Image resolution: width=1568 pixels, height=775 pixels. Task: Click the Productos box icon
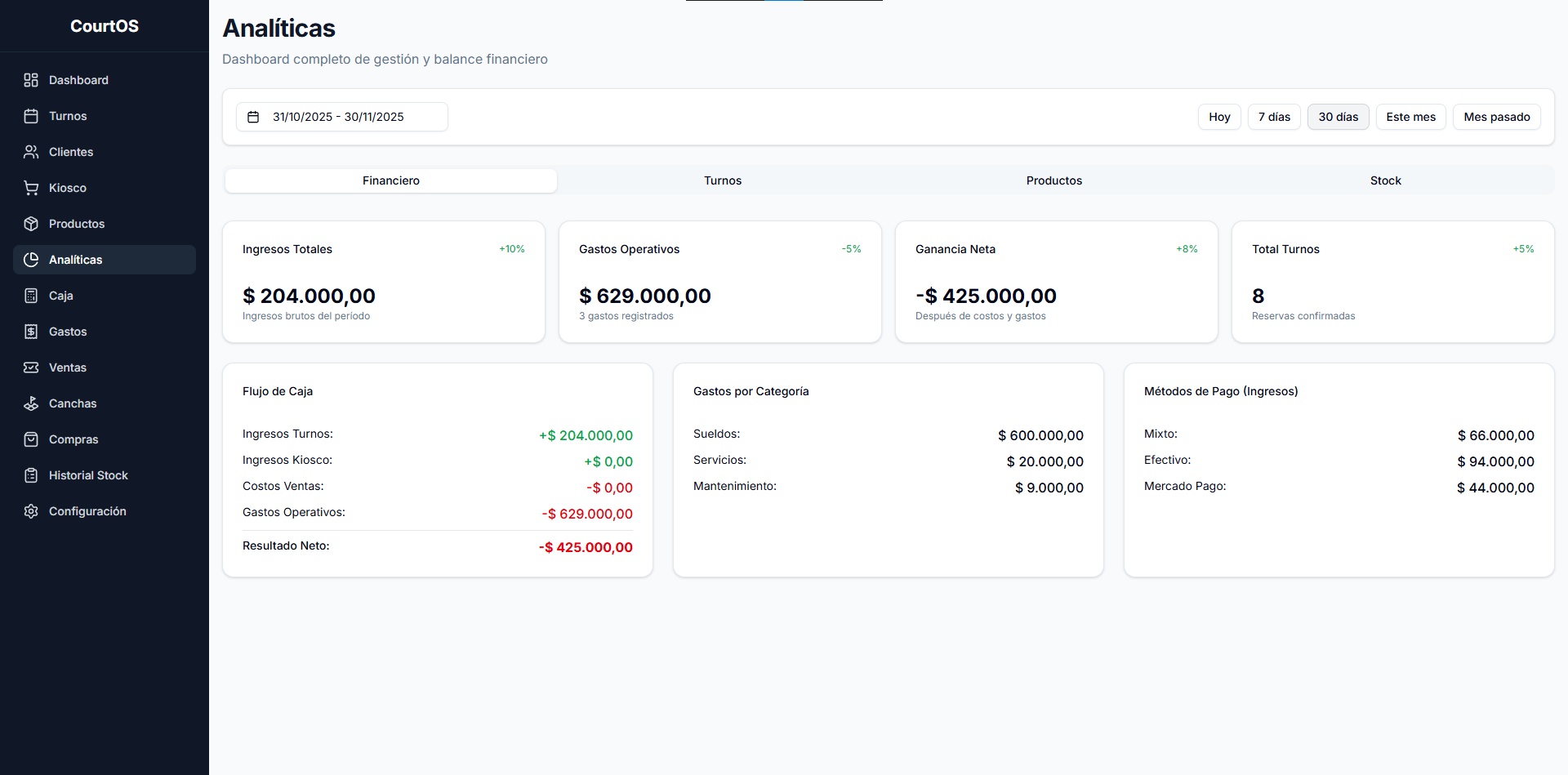tap(31, 224)
